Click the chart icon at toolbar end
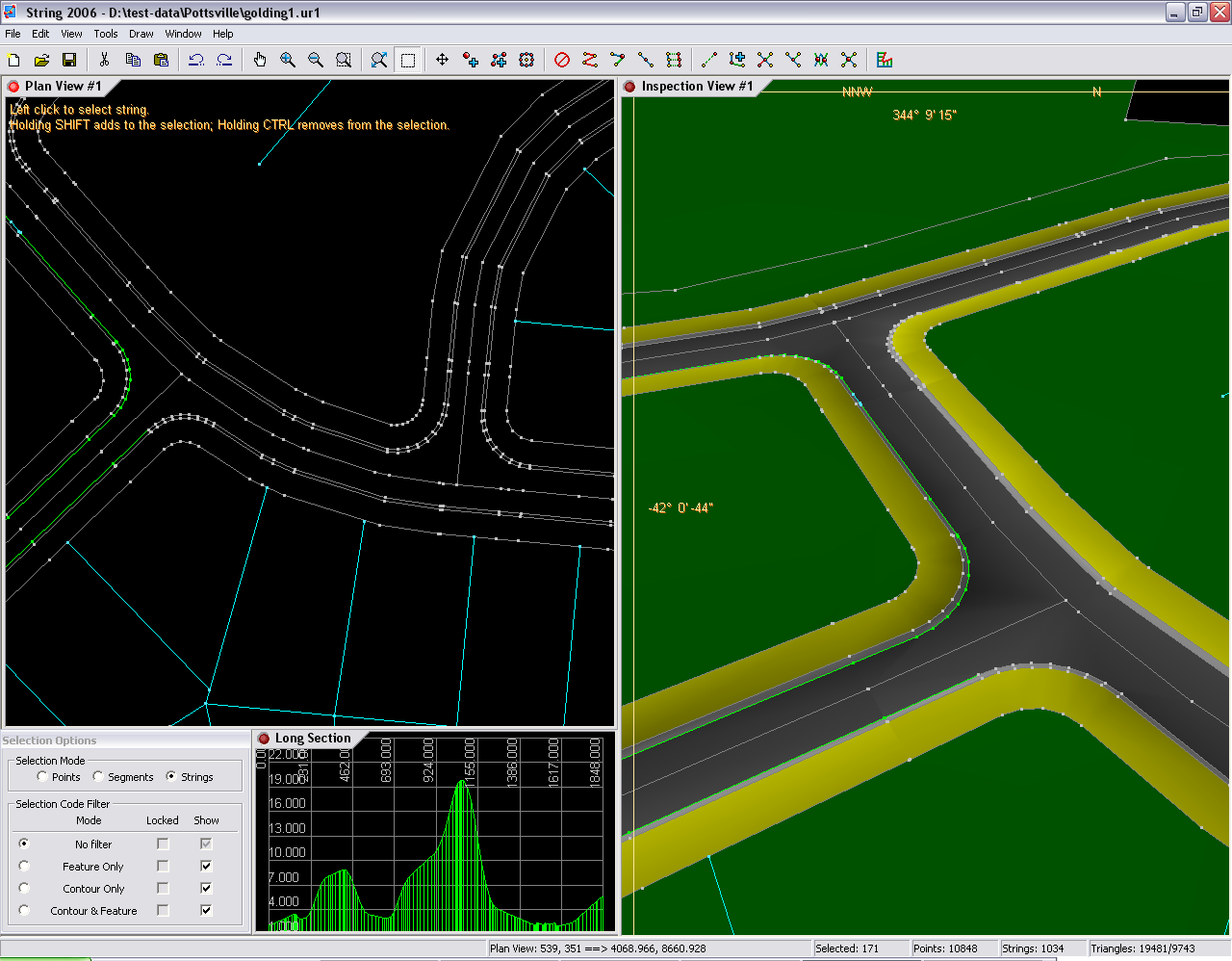The height and width of the screenshot is (961, 1232). pos(885,60)
